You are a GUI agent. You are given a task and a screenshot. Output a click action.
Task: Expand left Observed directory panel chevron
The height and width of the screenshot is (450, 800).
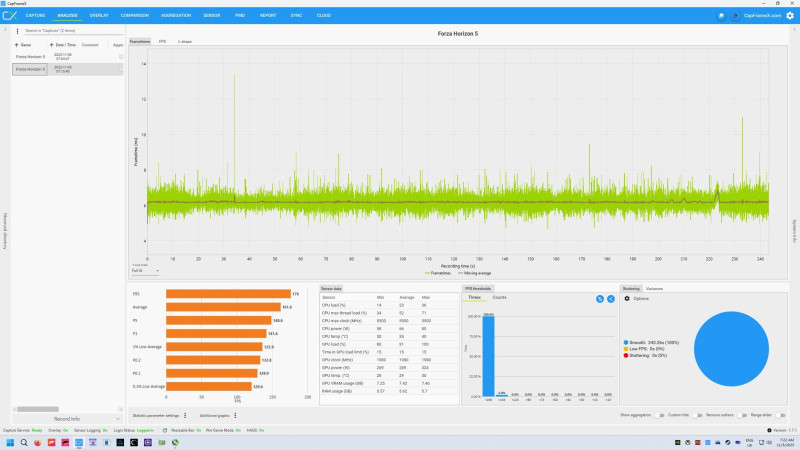point(5,30)
